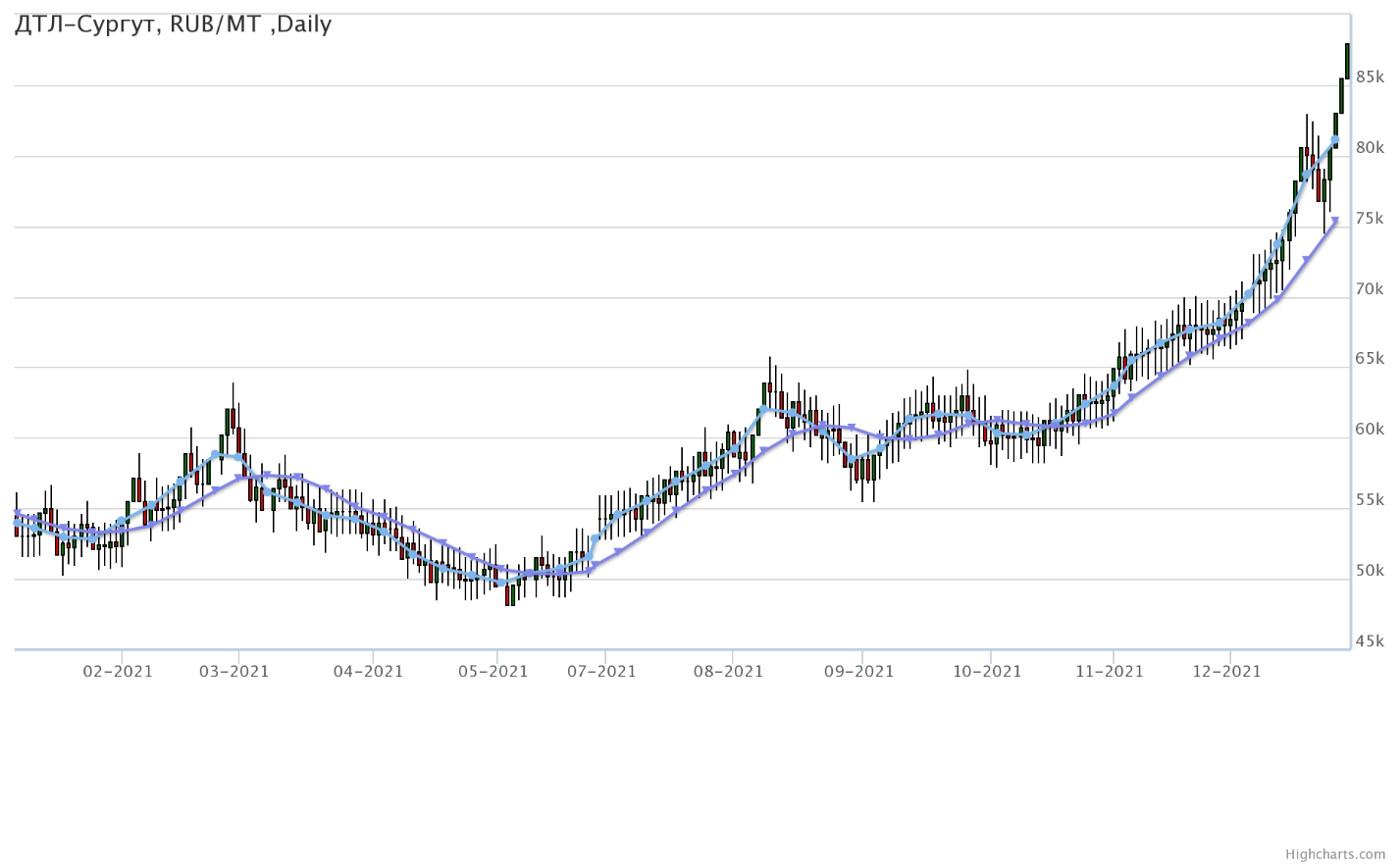The height and width of the screenshot is (866, 1400).
Task: Select the 03-2021 date axis label
Action: (x=233, y=672)
